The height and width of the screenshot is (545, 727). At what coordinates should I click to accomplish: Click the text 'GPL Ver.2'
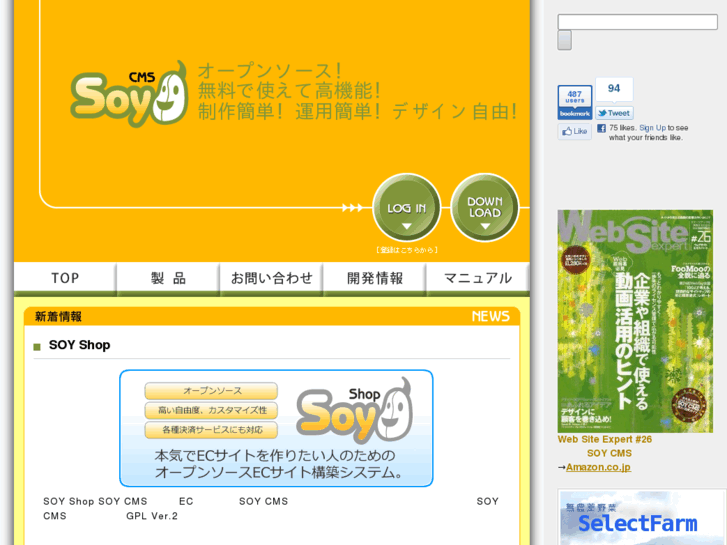click(152, 516)
